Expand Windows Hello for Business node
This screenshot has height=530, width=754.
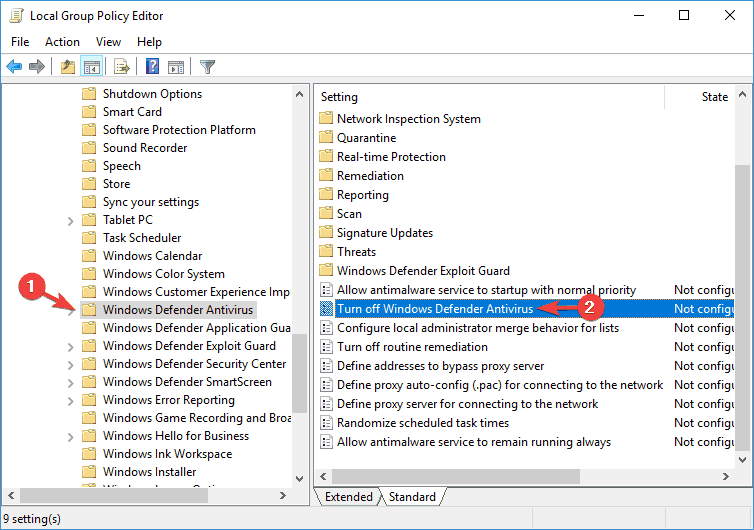(71, 437)
